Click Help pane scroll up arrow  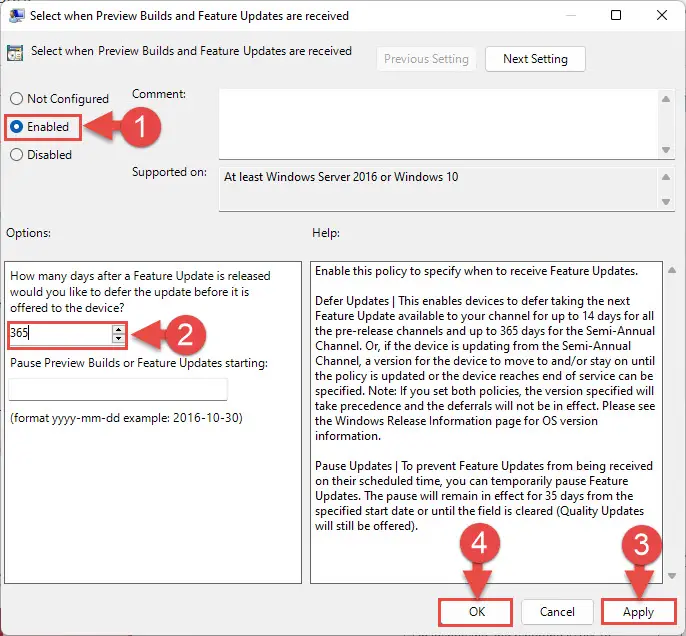coord(672,270)
